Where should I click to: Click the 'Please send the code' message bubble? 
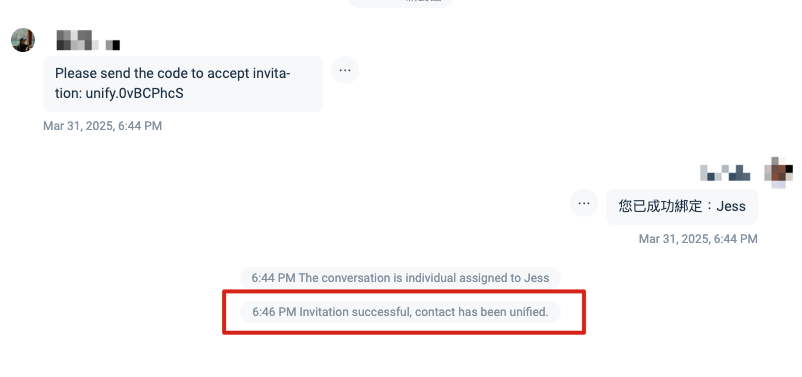[x=183, y=84]
